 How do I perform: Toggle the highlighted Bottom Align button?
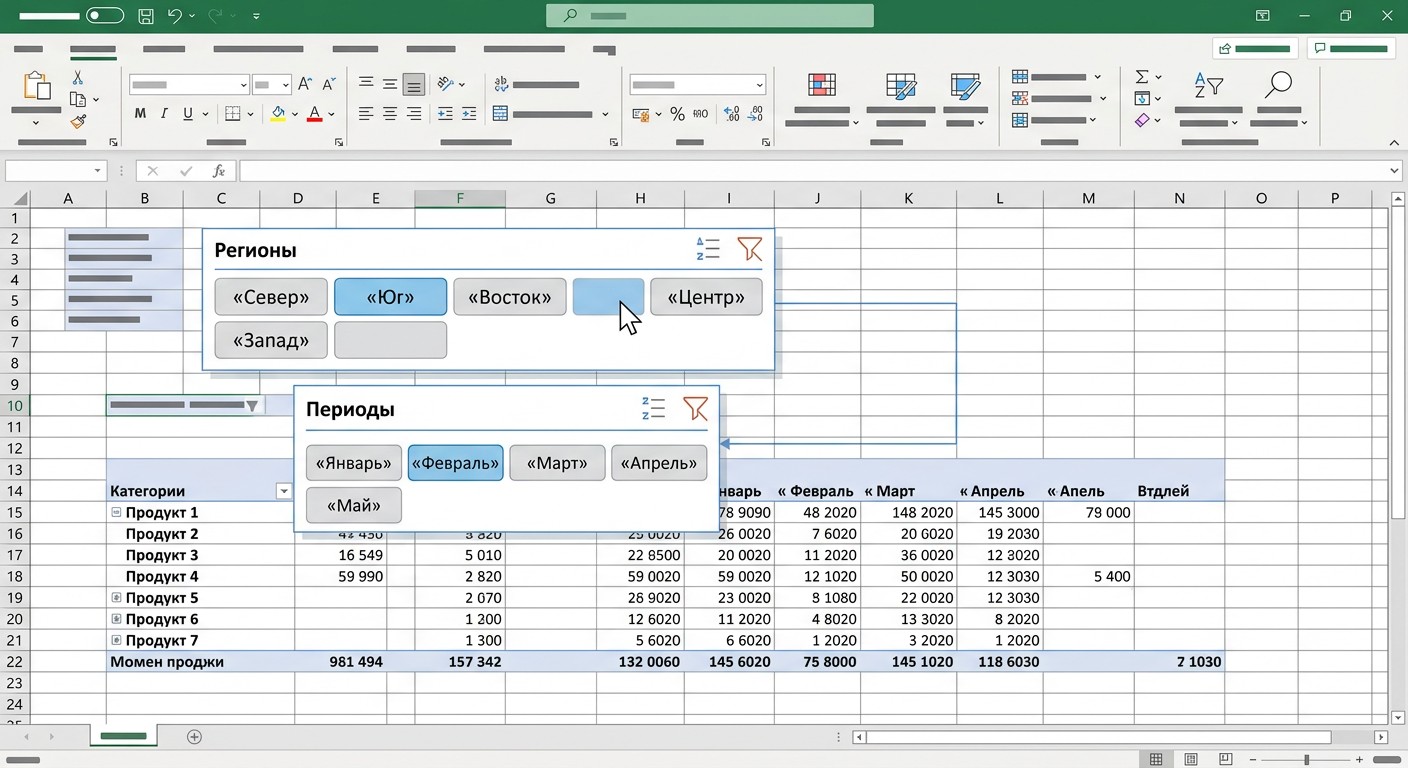tap(414, 85)
